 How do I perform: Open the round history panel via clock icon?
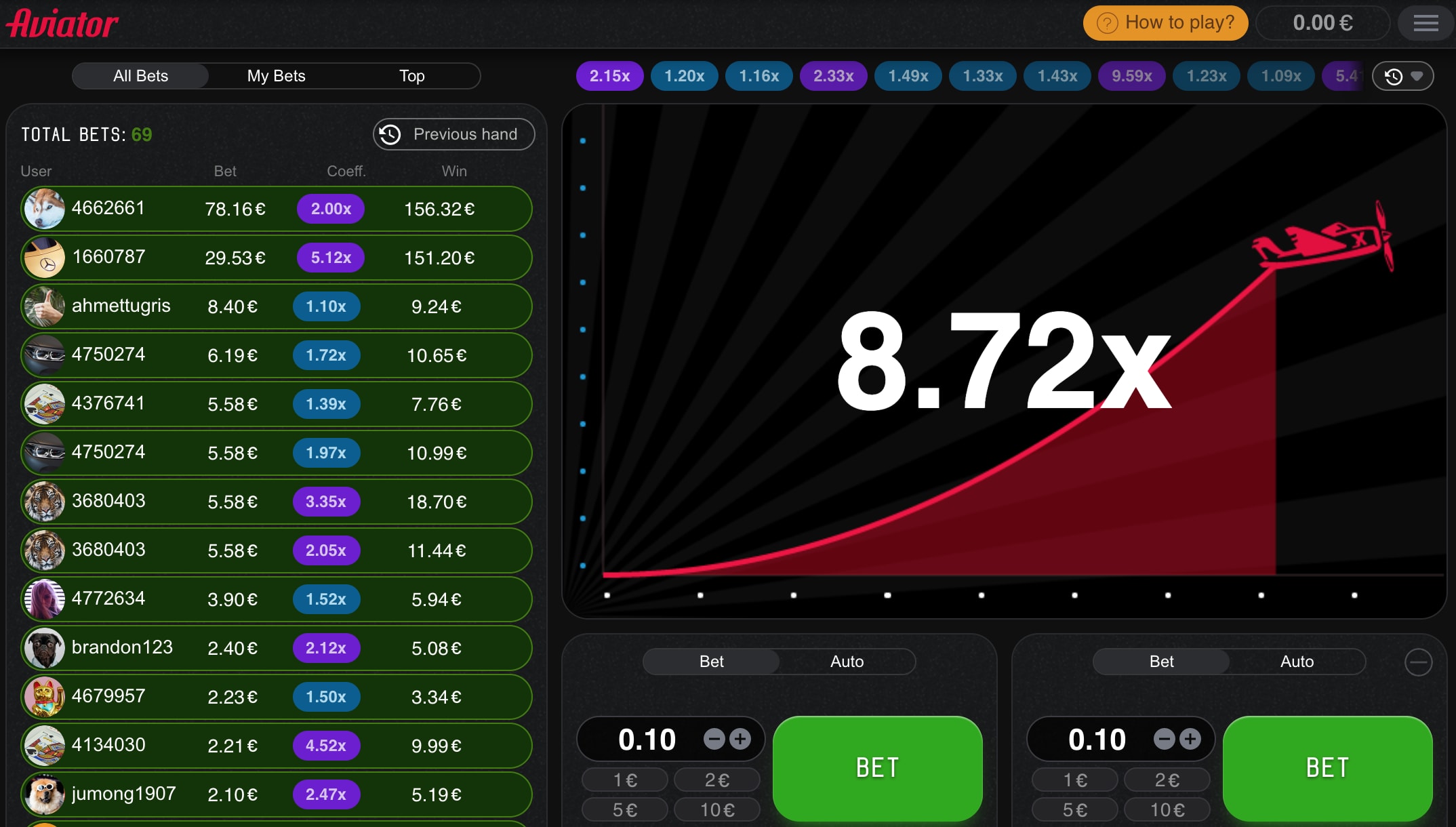pos(1392,76)
